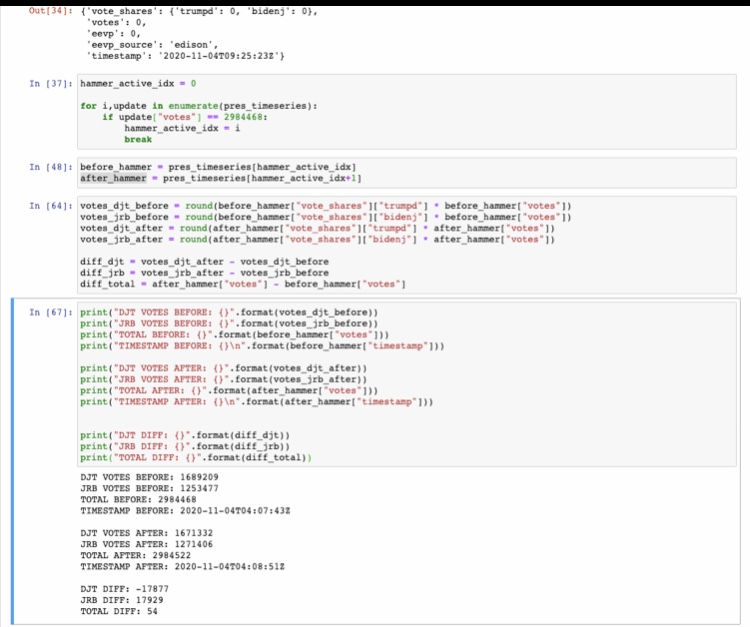Click output 'JRB VOTES BEFORE: 1253477'
750x627 pixels.
point(149,489)
